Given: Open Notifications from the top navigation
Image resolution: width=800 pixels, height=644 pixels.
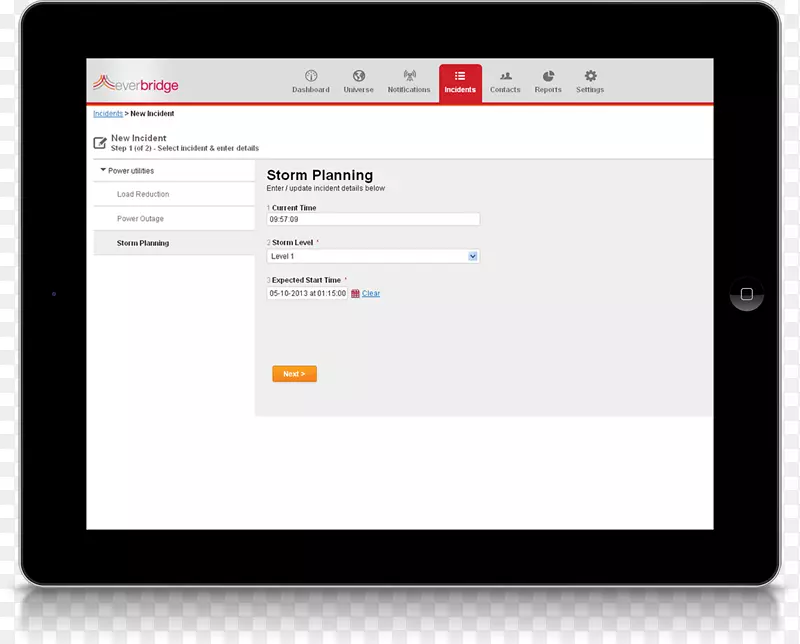Looking at the screenshot, I should tap(409, 81).
